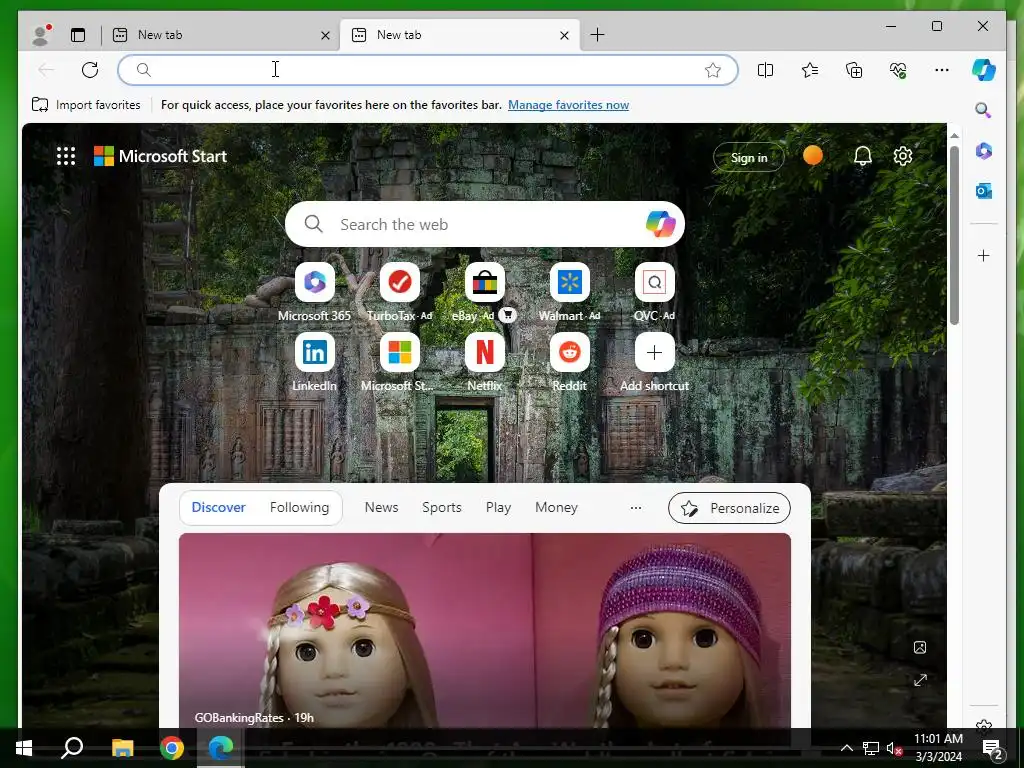This screenshot has width=1024, height=768.
Task: Refresh the current page
Action: point(90,70)
